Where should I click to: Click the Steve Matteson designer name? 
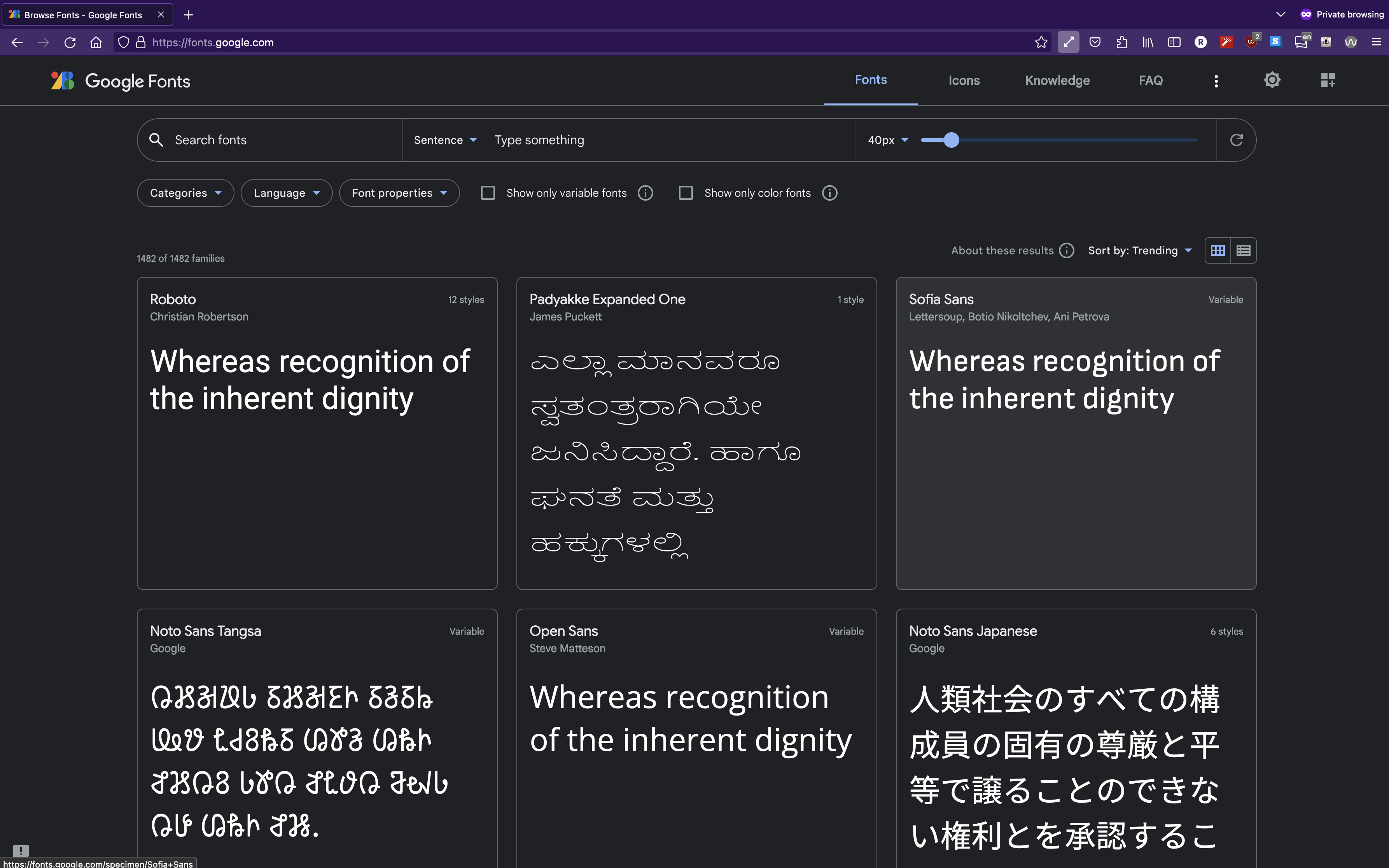pyautogui.click(x=567, y=648)
